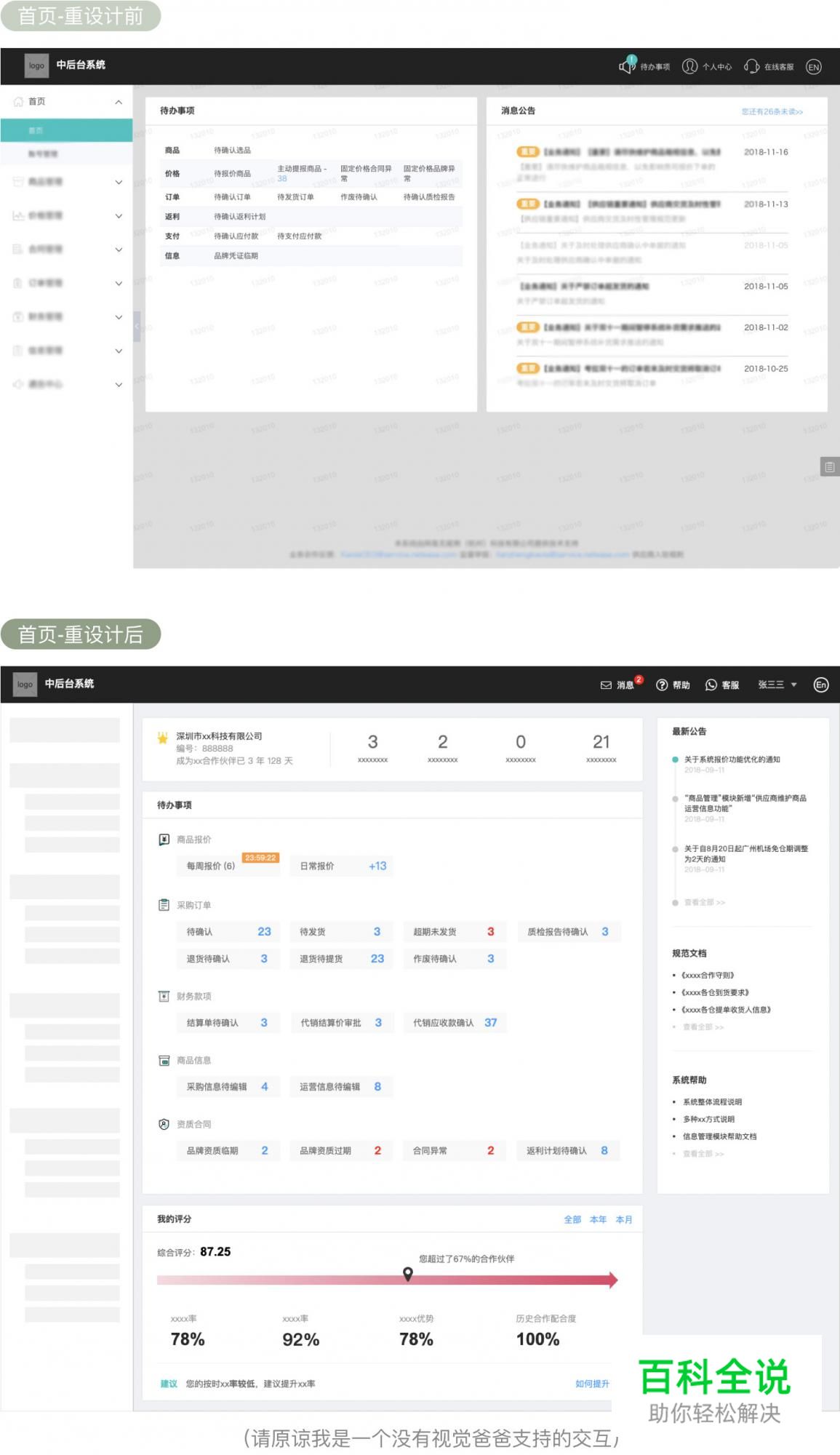
Task: Open the 系统整体流程说明 help item
Action: (x=712, y=1102)
